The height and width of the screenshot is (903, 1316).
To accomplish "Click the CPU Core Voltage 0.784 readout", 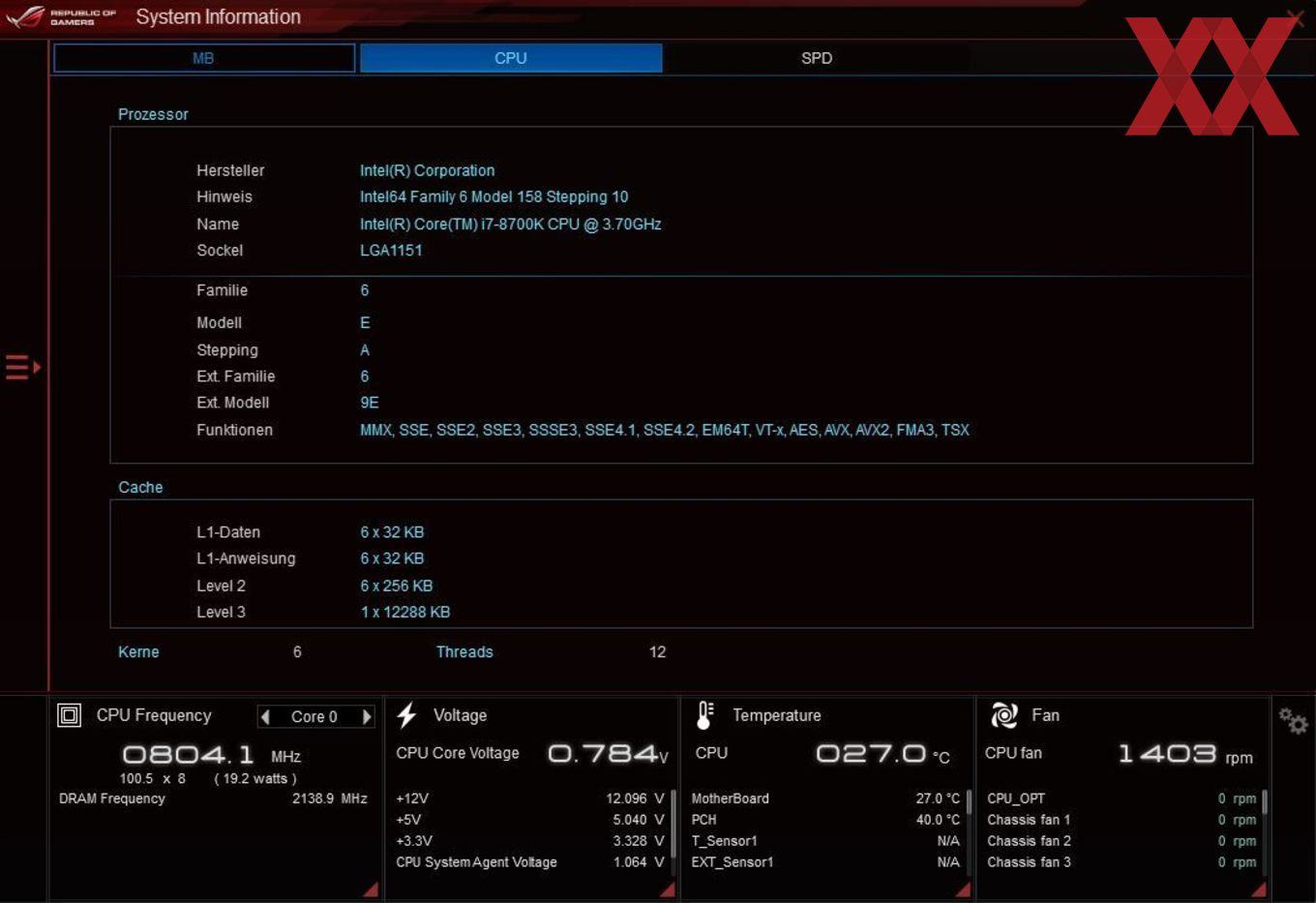I will (608, 753).
